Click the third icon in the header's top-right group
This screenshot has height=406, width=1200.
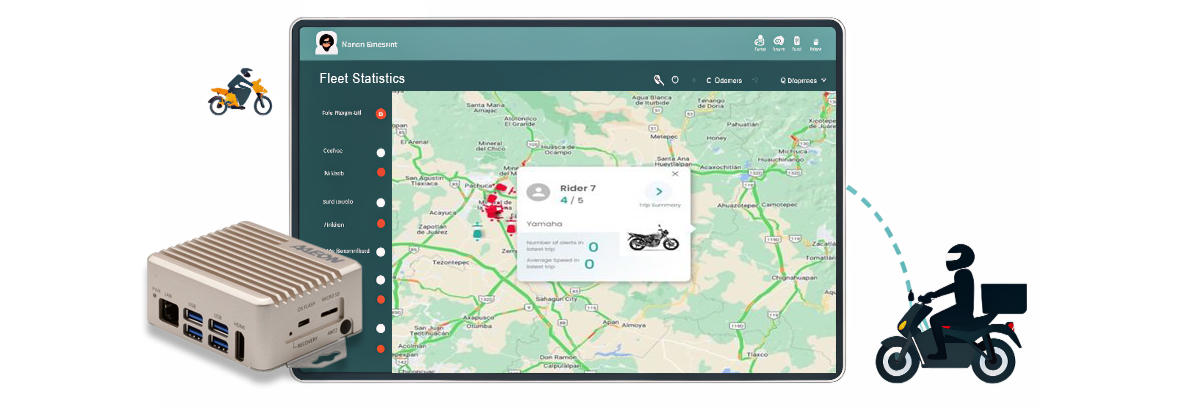pyautogui.click(x=797, y=41)
